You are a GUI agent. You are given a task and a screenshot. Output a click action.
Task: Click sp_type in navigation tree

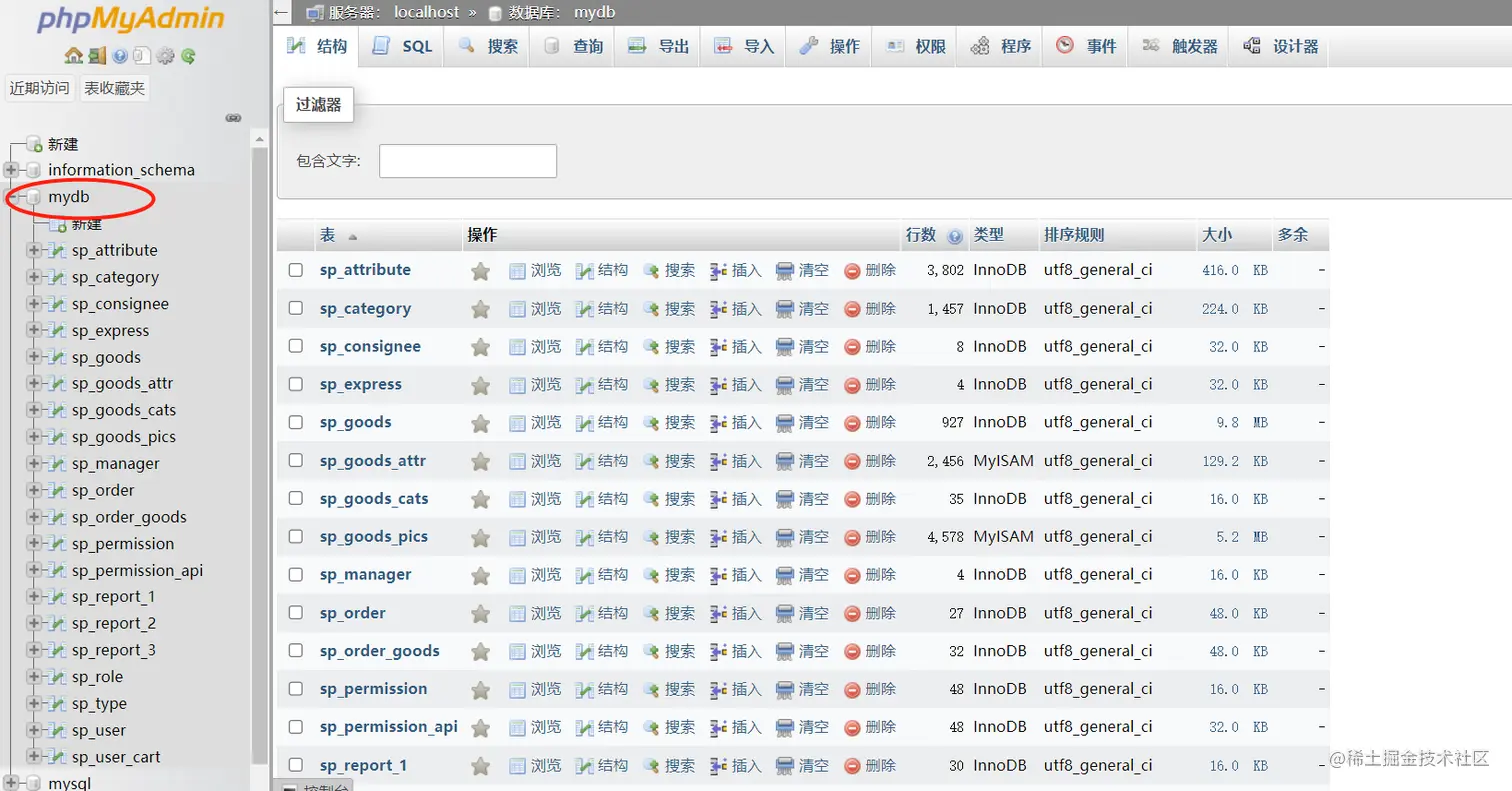[x=99, y=704]
